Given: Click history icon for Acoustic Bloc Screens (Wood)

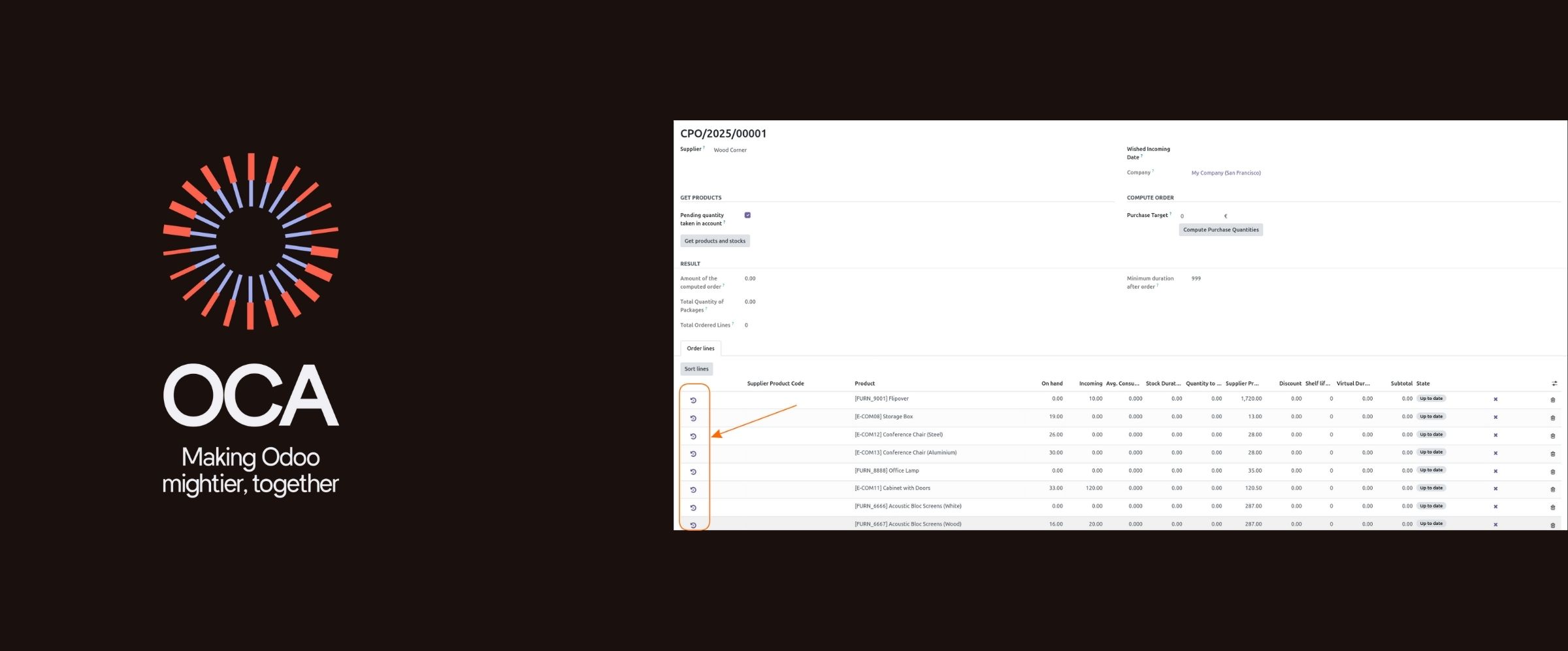Looking at the screenshot, I should tap(693, 525).
